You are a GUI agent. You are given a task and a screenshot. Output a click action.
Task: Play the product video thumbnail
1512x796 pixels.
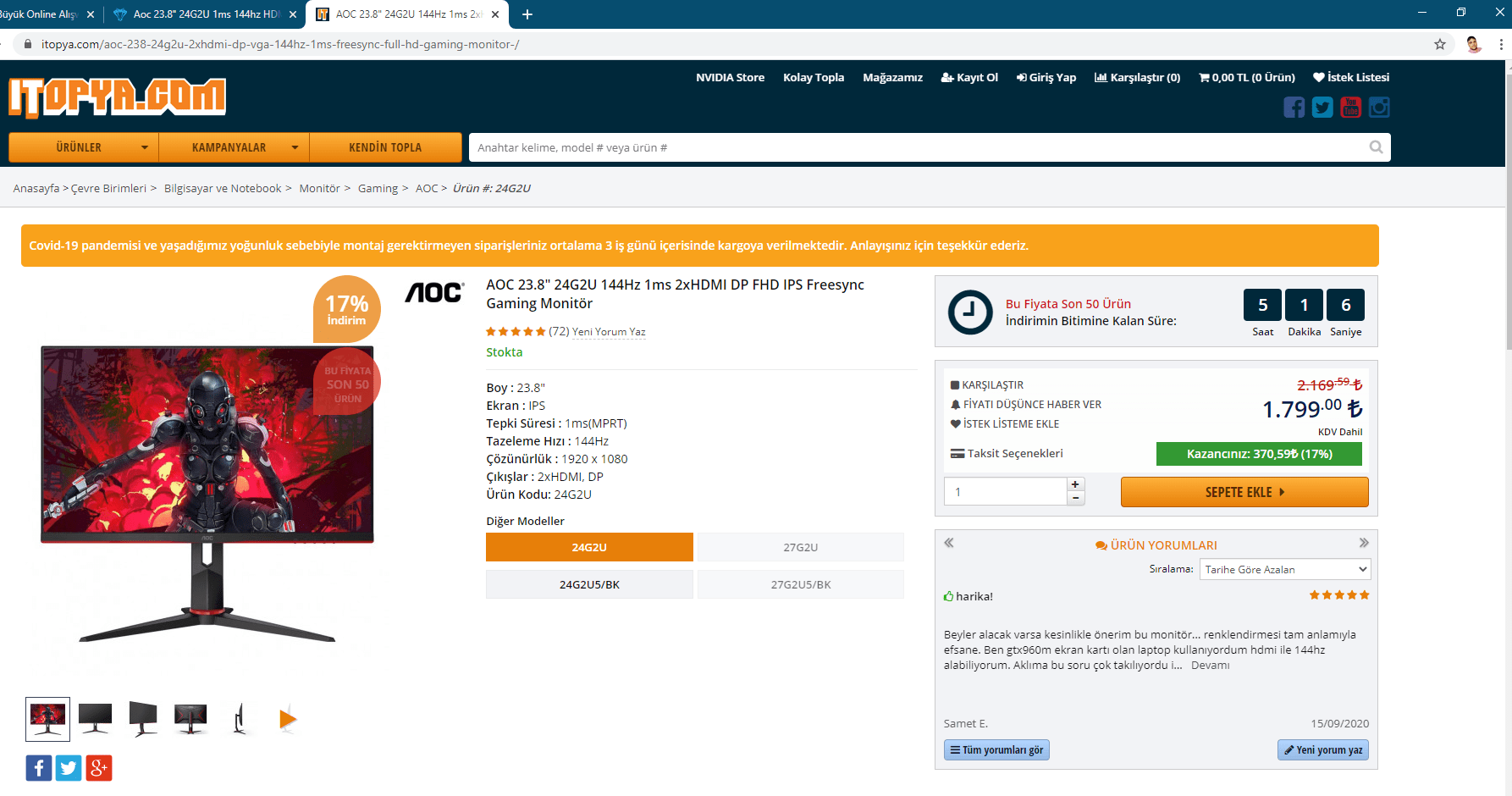coord(288,719)
